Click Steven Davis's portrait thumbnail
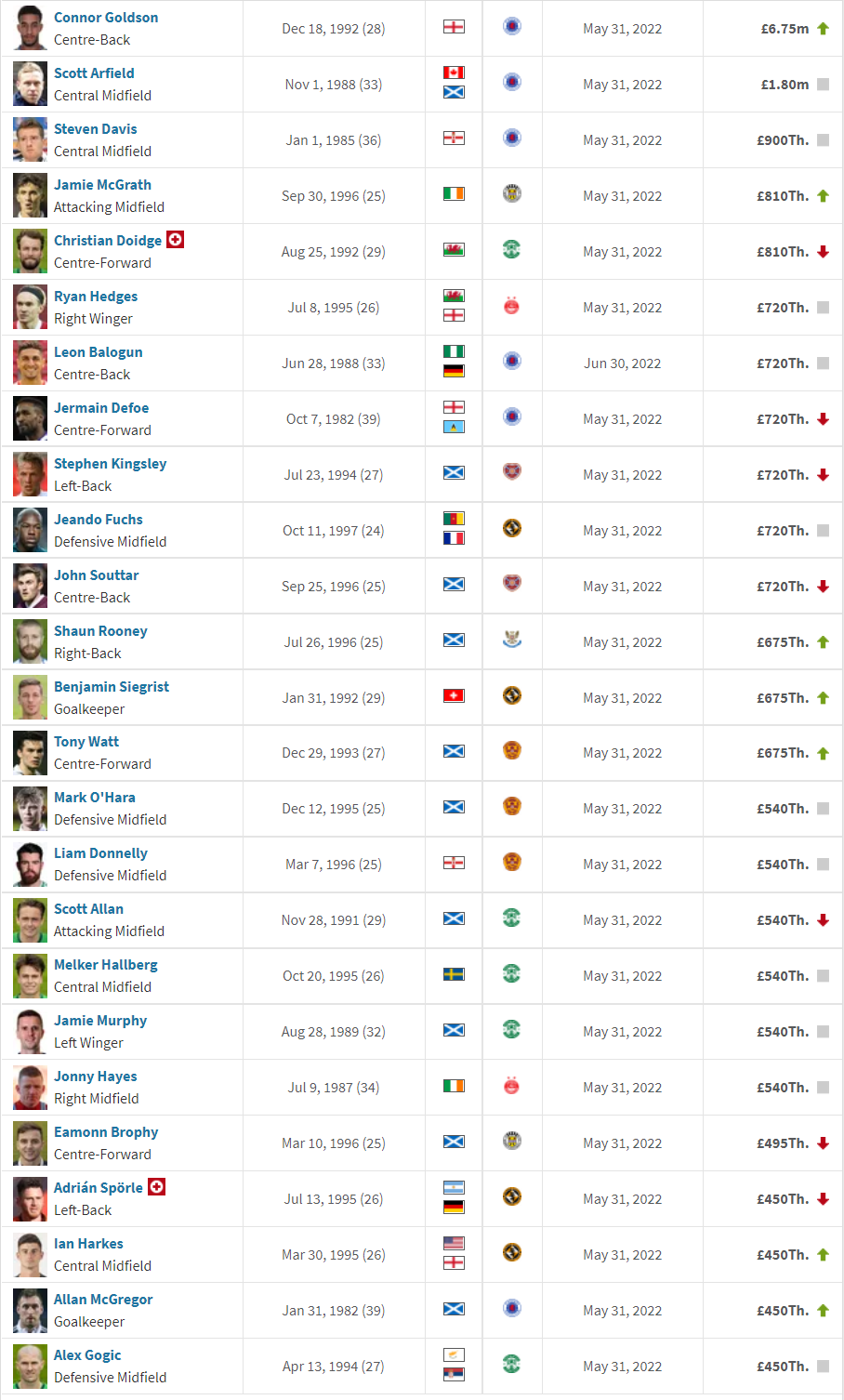This screenshot has height=1400, width=844. click(30, 139)
